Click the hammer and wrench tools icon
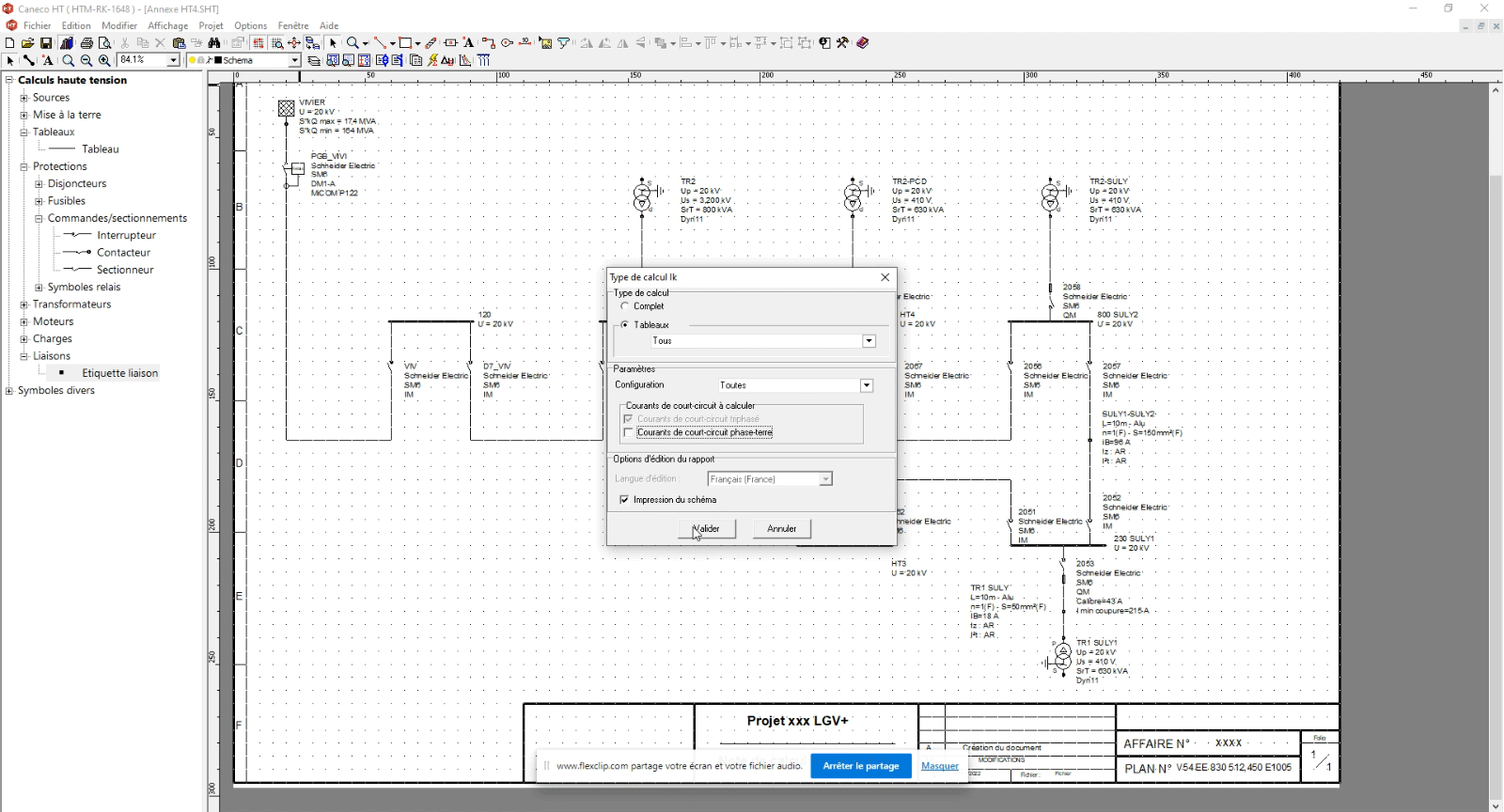 tap(842, 43)
